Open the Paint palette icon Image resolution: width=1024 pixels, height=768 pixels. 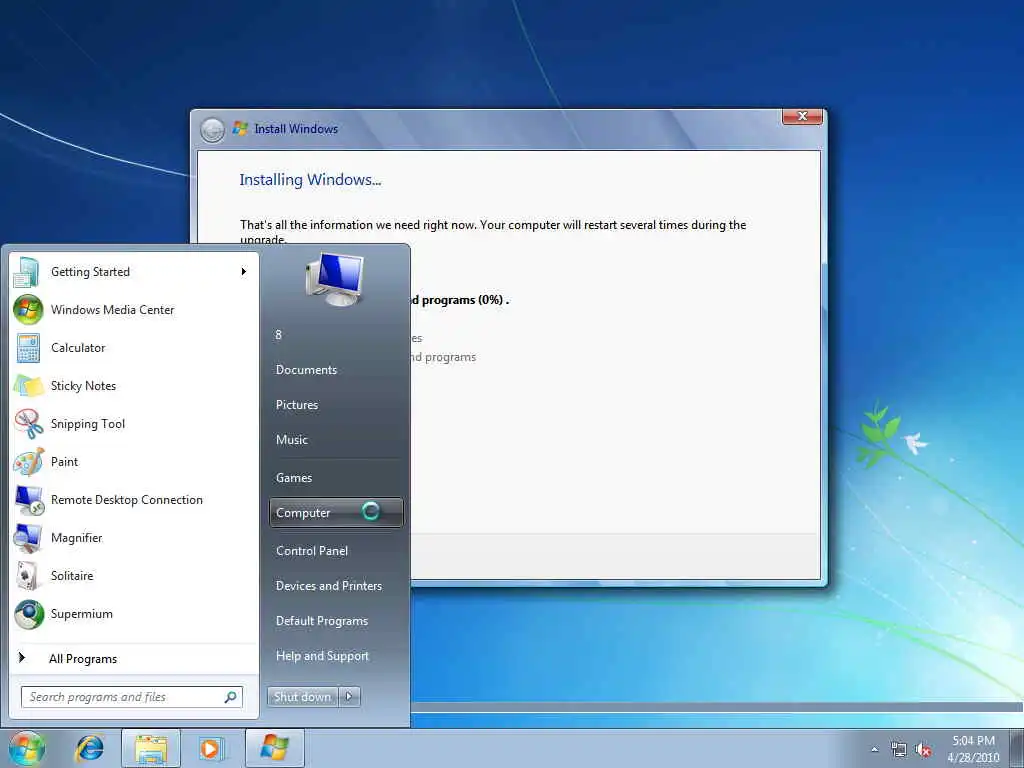(28, 462)
